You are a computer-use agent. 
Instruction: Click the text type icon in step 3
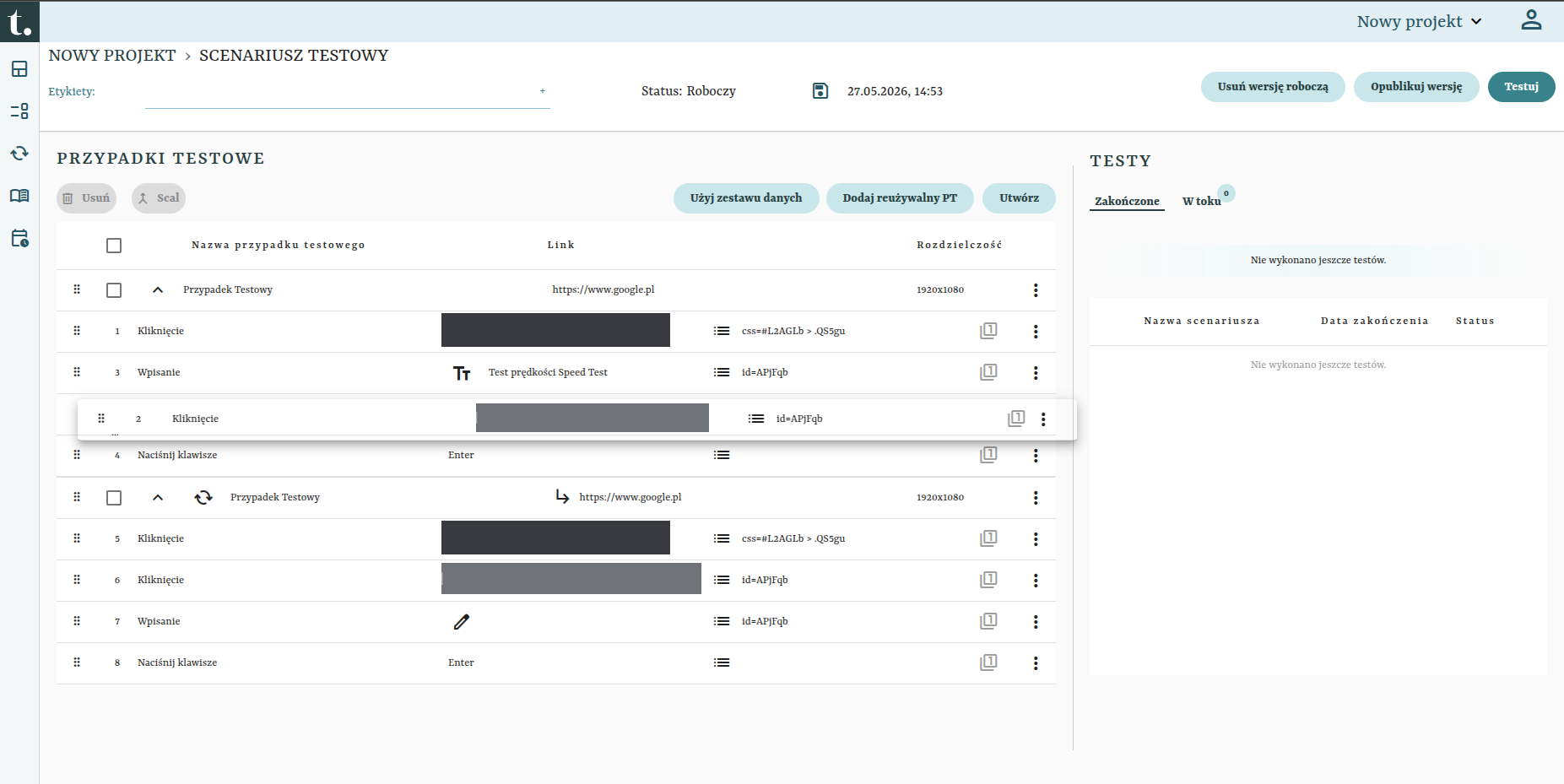pos(462,373)
